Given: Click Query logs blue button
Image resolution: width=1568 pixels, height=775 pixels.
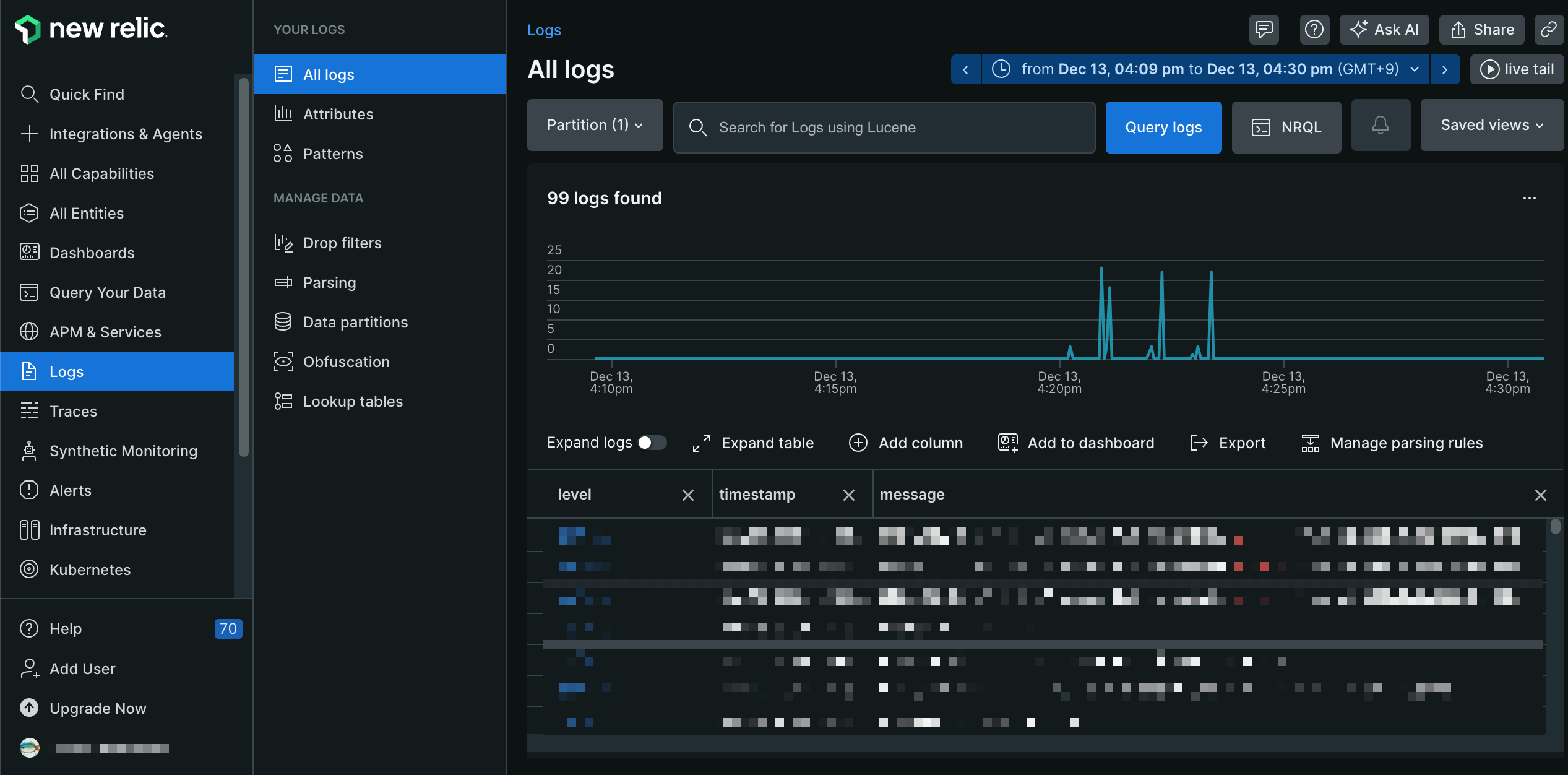Looking at the screenshot, I should pyautogui.click(x=1163, y=126).
